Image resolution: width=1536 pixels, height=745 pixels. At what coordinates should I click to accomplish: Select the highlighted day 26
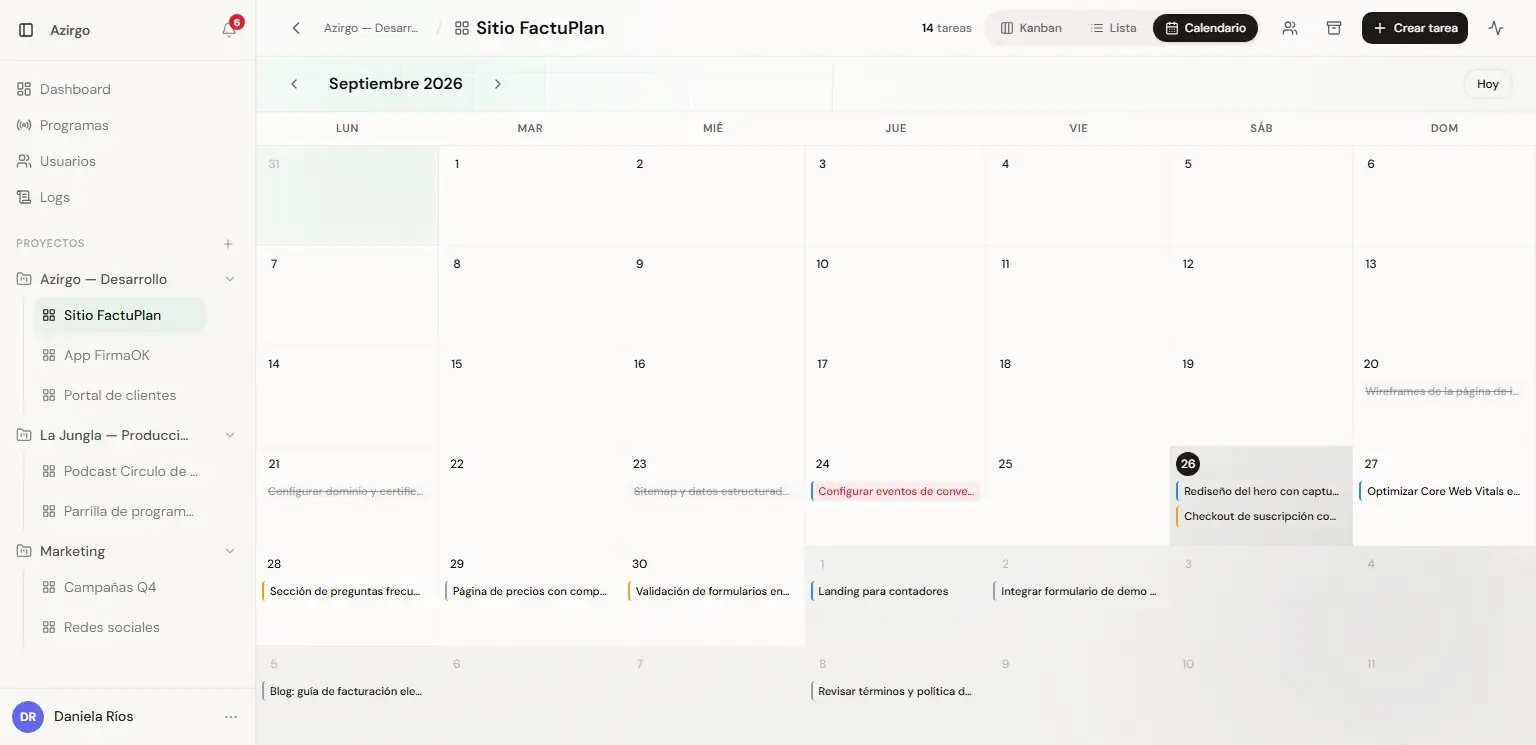(1188, 464)
